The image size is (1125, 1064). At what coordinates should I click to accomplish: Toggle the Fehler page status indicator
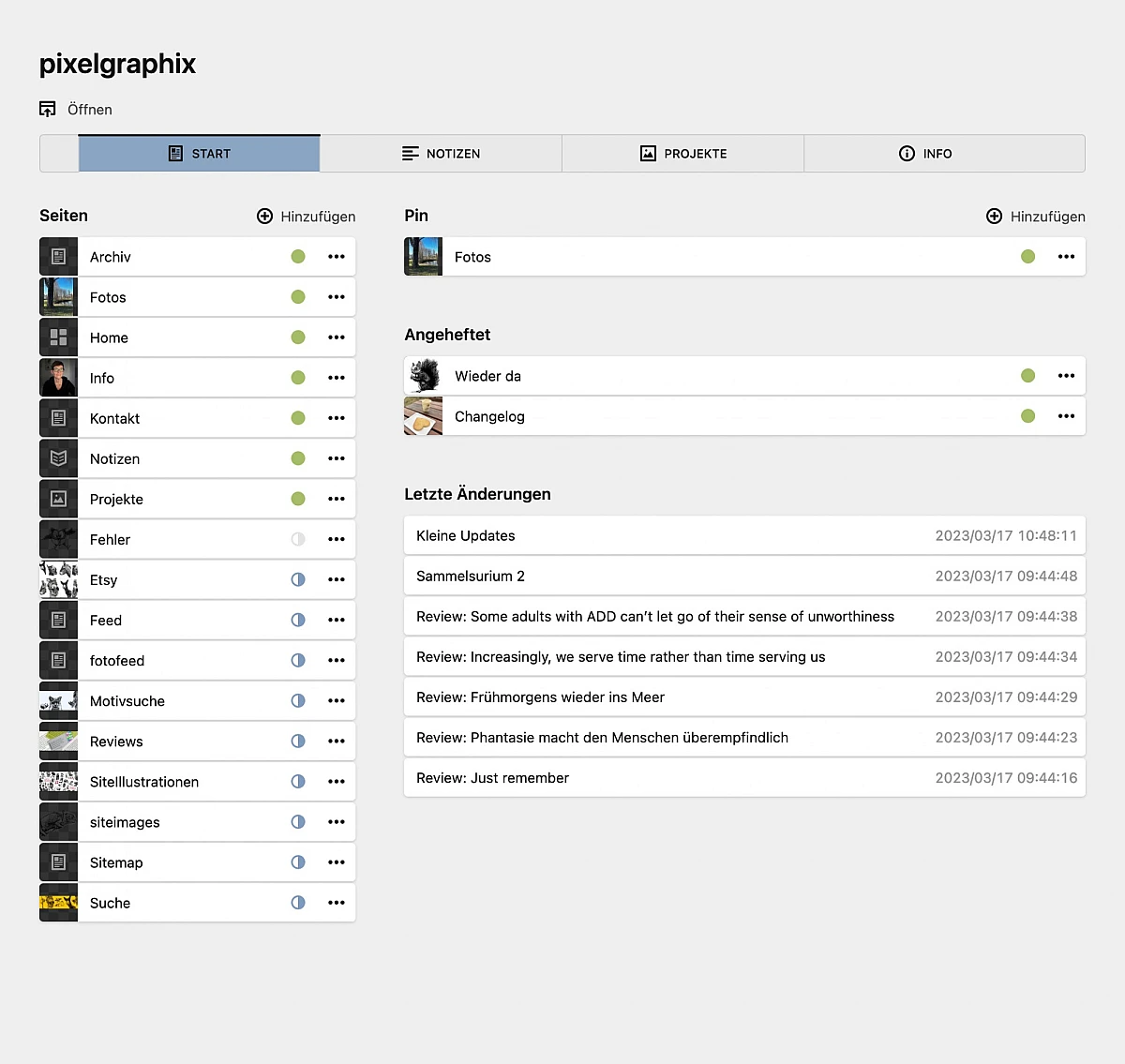coord(298,539)
